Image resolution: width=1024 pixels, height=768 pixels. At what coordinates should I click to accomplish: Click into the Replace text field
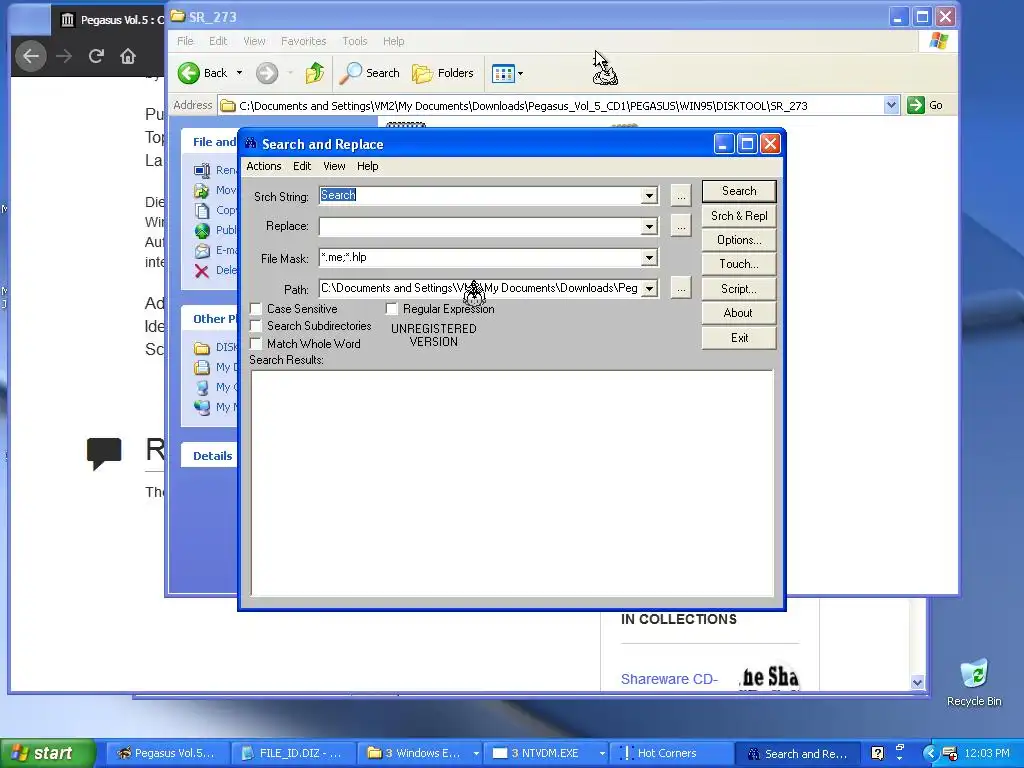pos(480,227)
